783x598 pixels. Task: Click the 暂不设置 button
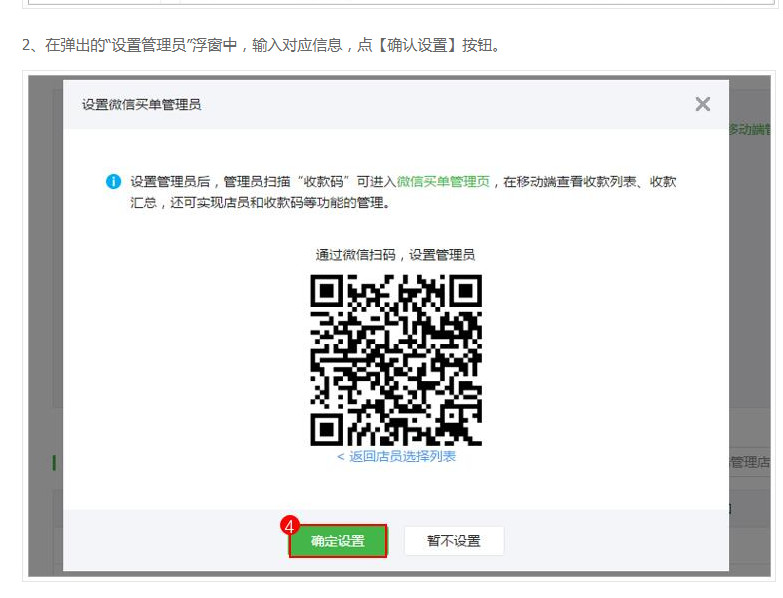[454, 541]
